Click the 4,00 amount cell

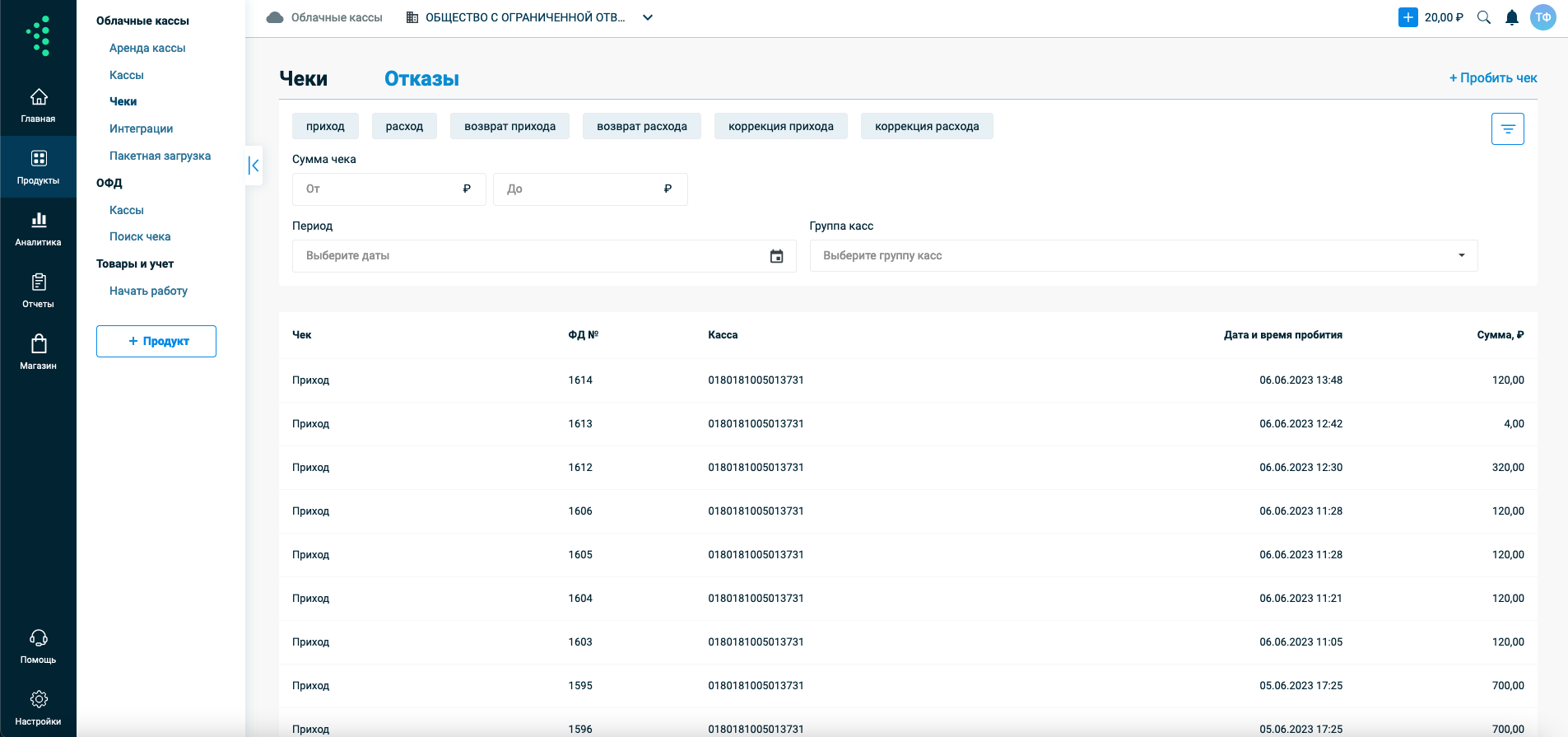tap(1514, 424)
